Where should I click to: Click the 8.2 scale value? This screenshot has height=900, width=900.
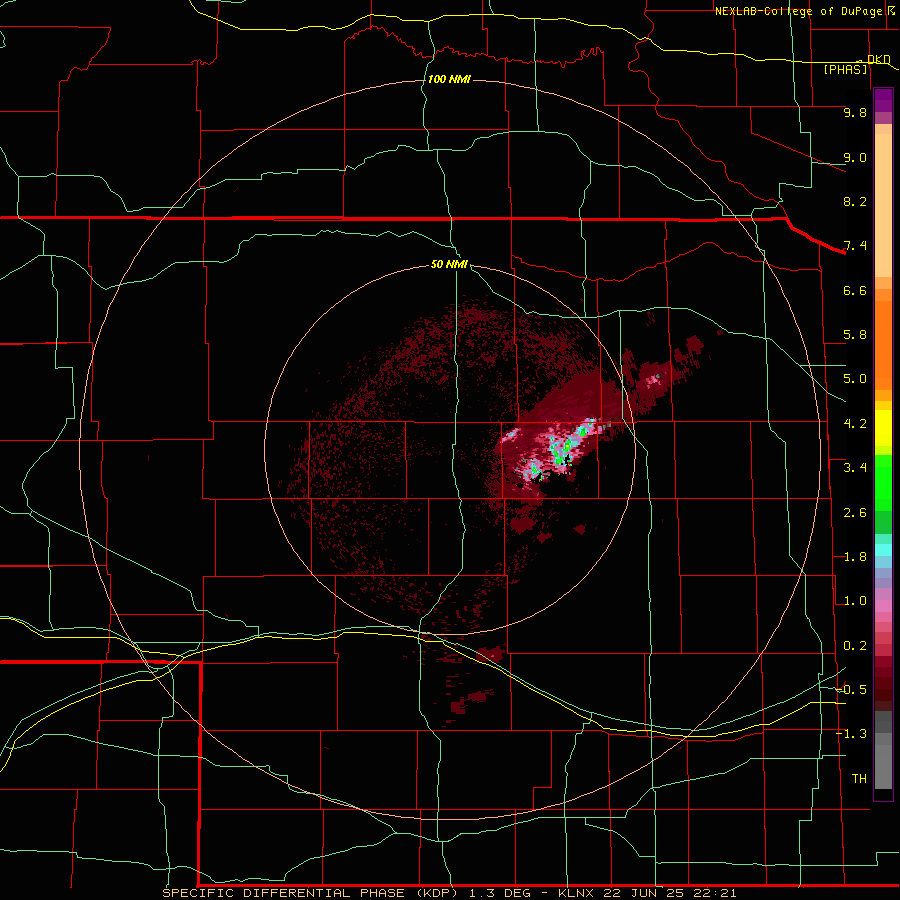855,201
